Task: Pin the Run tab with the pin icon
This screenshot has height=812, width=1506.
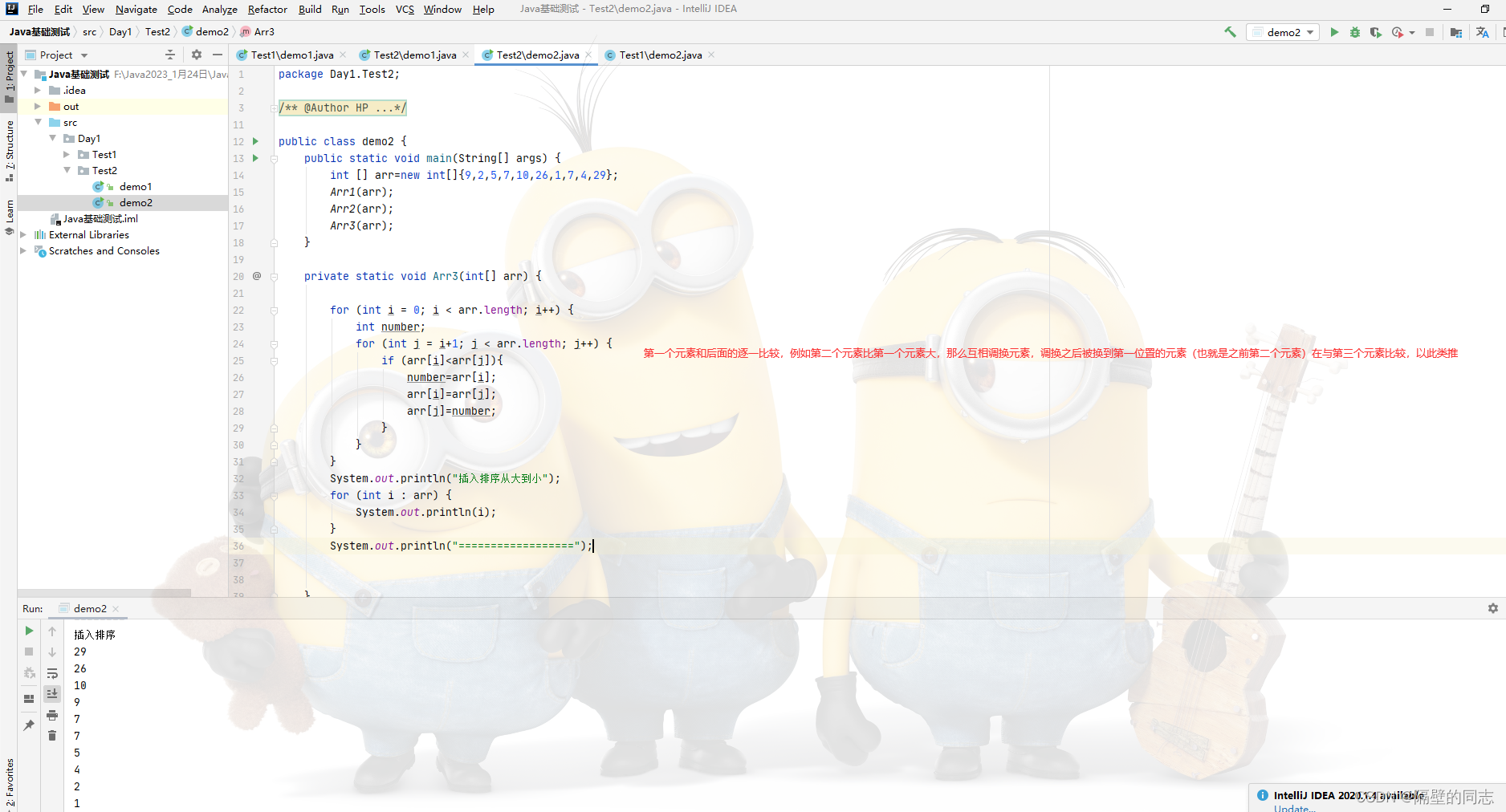Action: 29,725
